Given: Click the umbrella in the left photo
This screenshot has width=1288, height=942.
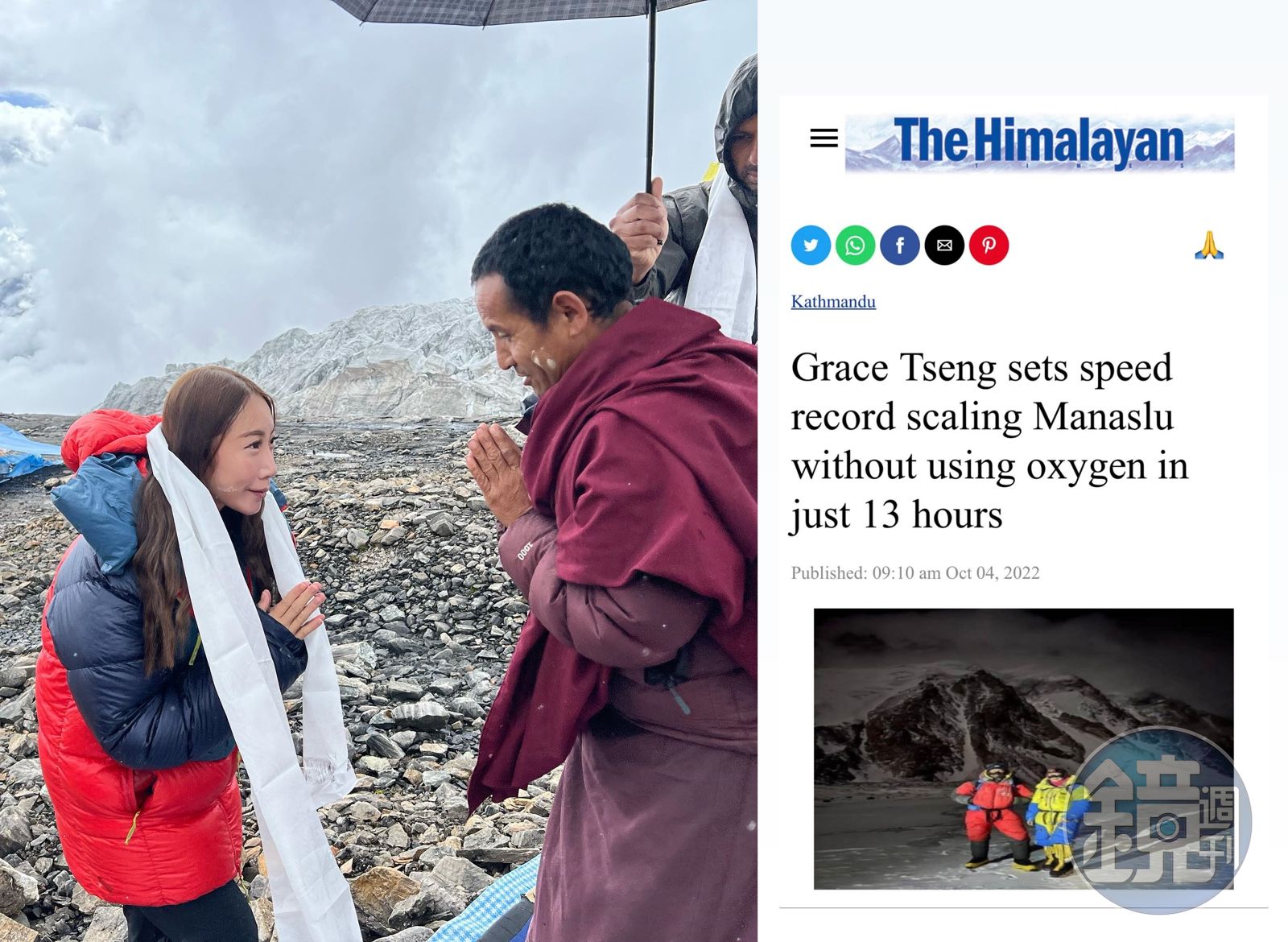Looking at the screenshot, I should click(x=523, y=32).
